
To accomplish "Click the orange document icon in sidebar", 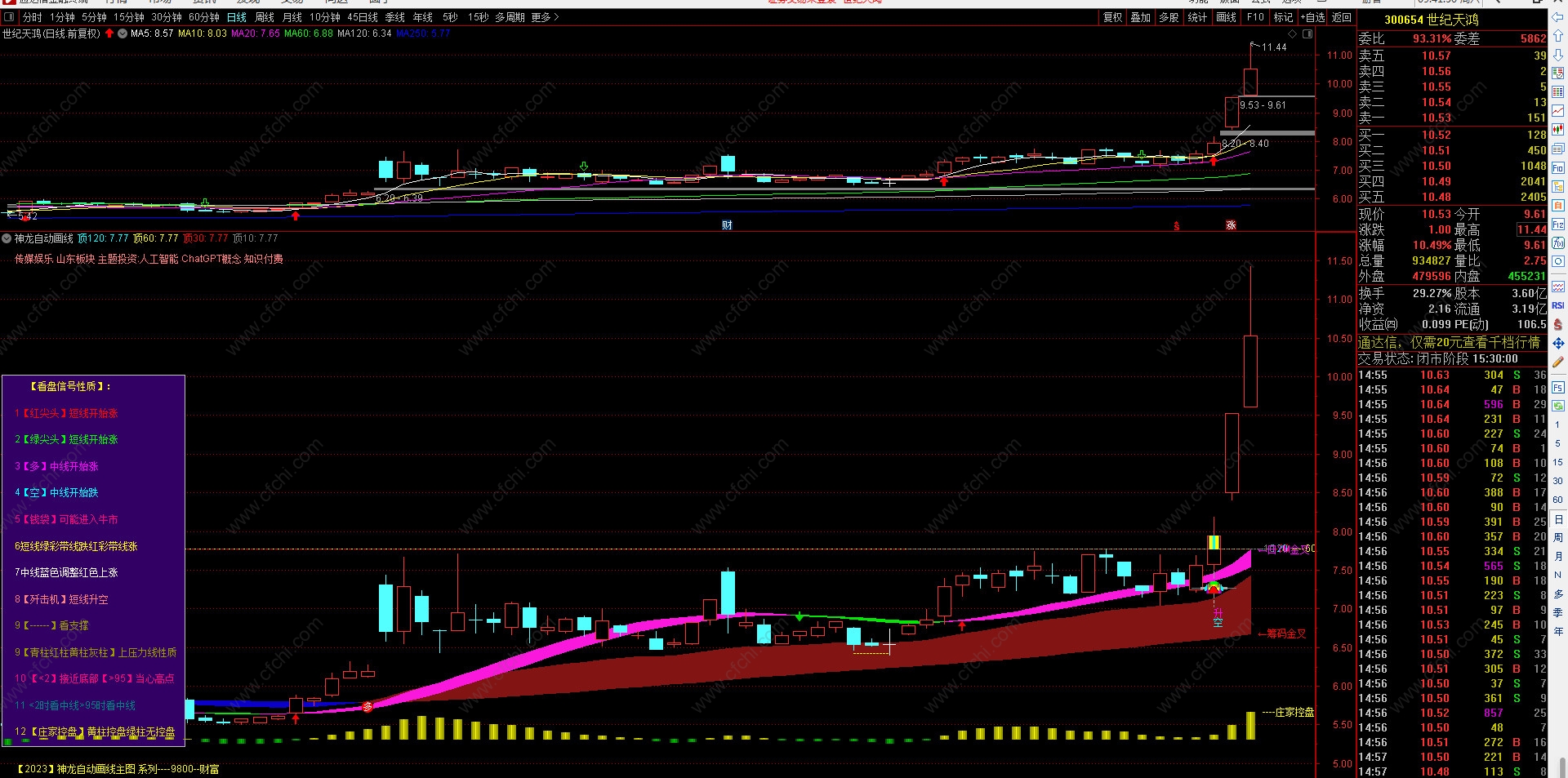I will point(1558,205).
